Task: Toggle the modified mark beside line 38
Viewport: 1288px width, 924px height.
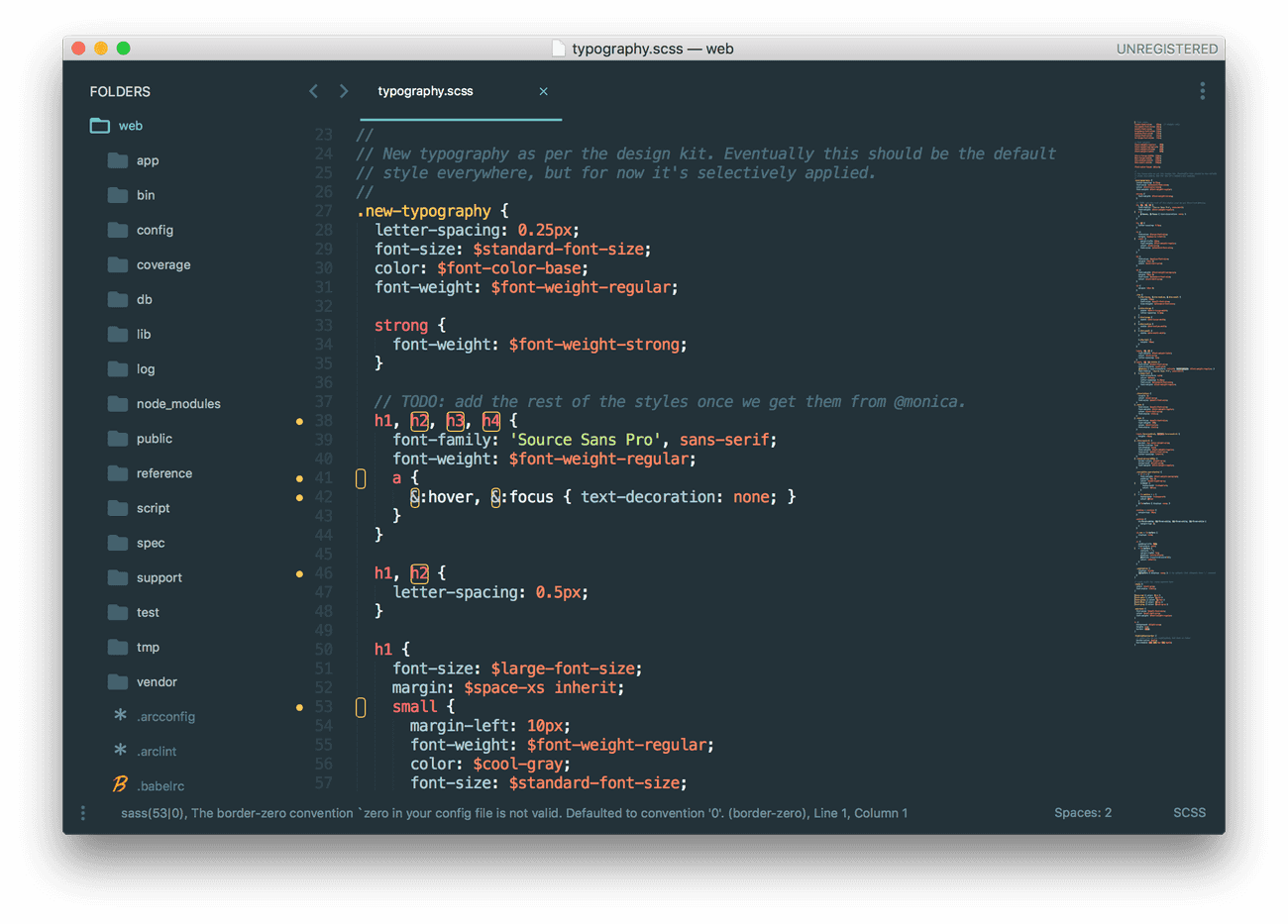Action: 299,421
